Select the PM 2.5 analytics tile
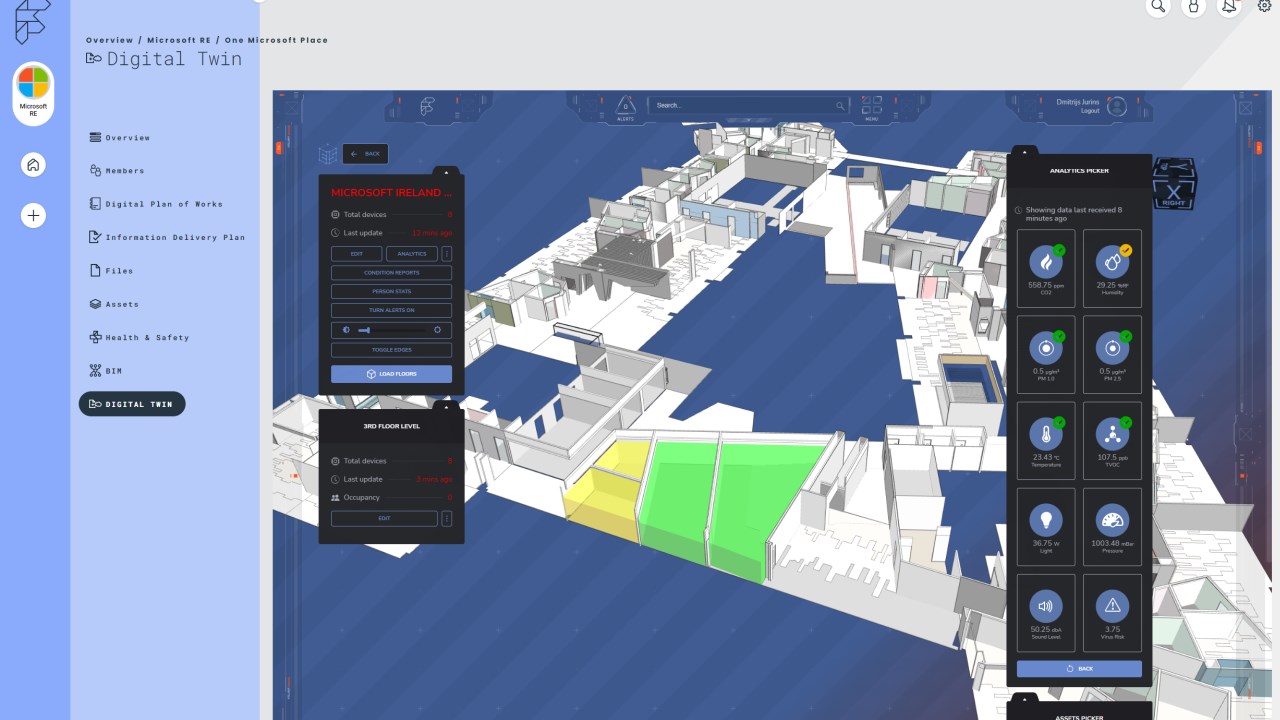The width and height of the screenshot is (1280, 720). (x=1112, y=353)
